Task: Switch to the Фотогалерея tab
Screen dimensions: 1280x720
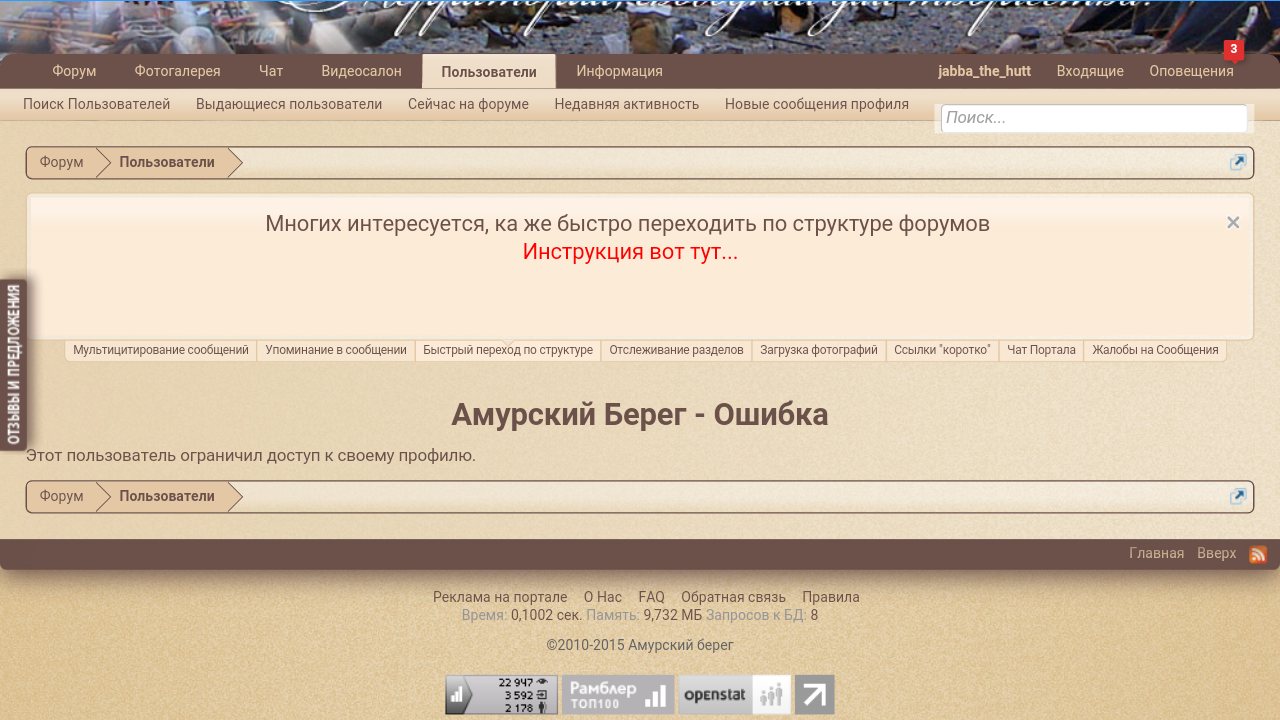Action: pos(178,71)
